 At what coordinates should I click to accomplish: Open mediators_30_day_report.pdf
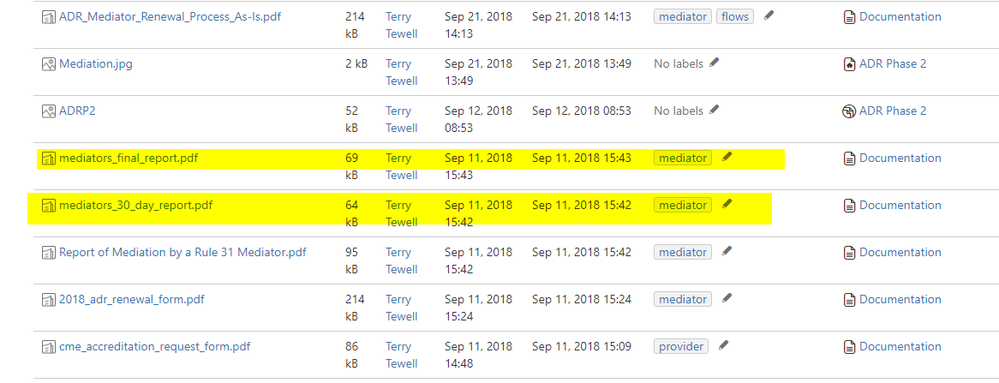coord(136,205)
